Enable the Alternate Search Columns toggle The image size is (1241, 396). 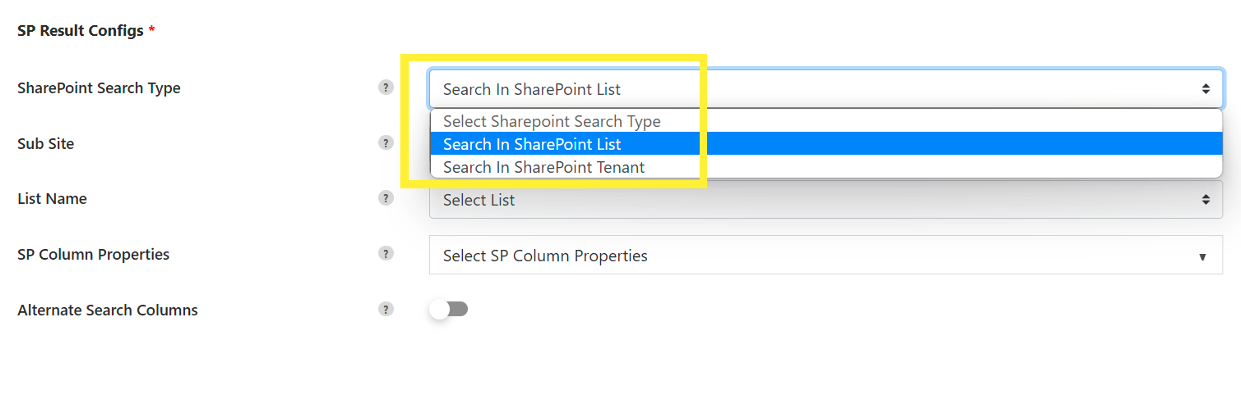pos(448,309)
